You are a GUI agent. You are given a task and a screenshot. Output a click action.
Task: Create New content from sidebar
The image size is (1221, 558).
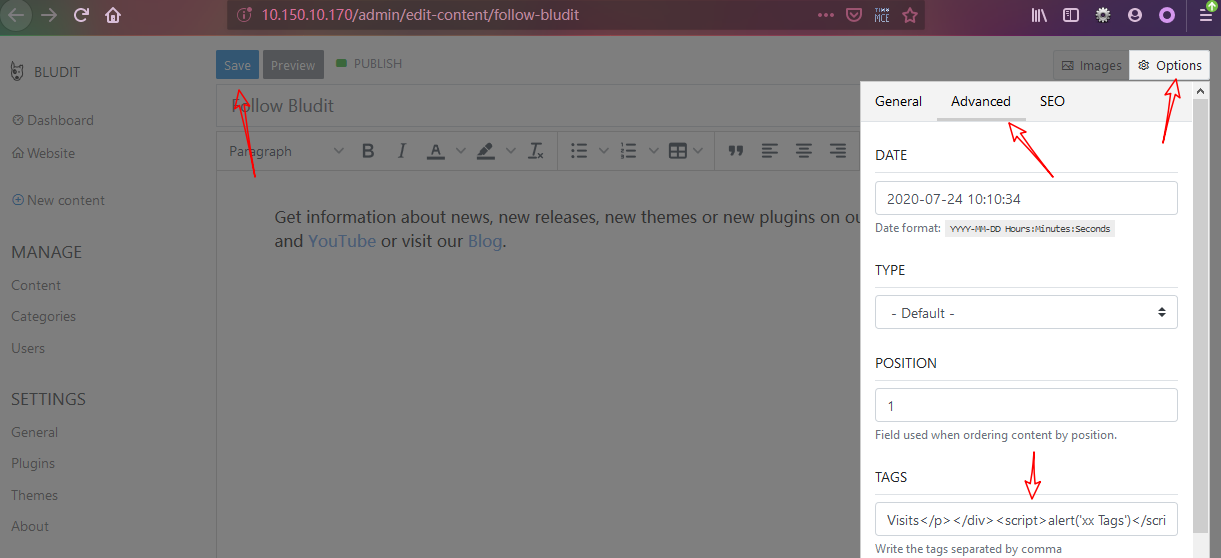tap(58, 200)
